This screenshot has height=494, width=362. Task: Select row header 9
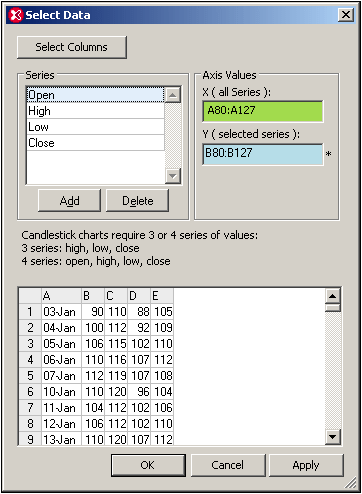30,439
